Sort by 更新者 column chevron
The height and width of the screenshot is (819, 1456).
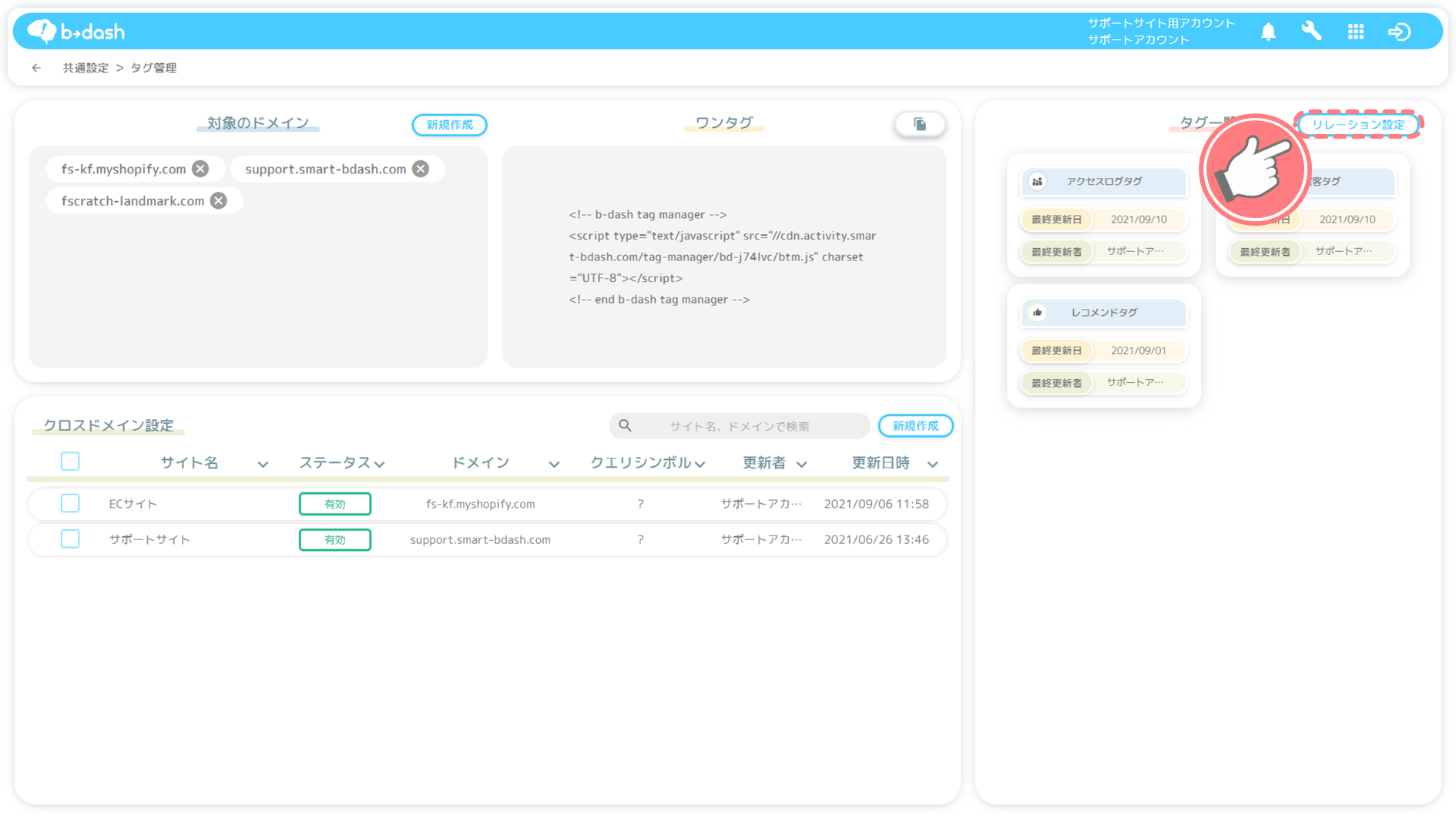click(x=801, y=465)
